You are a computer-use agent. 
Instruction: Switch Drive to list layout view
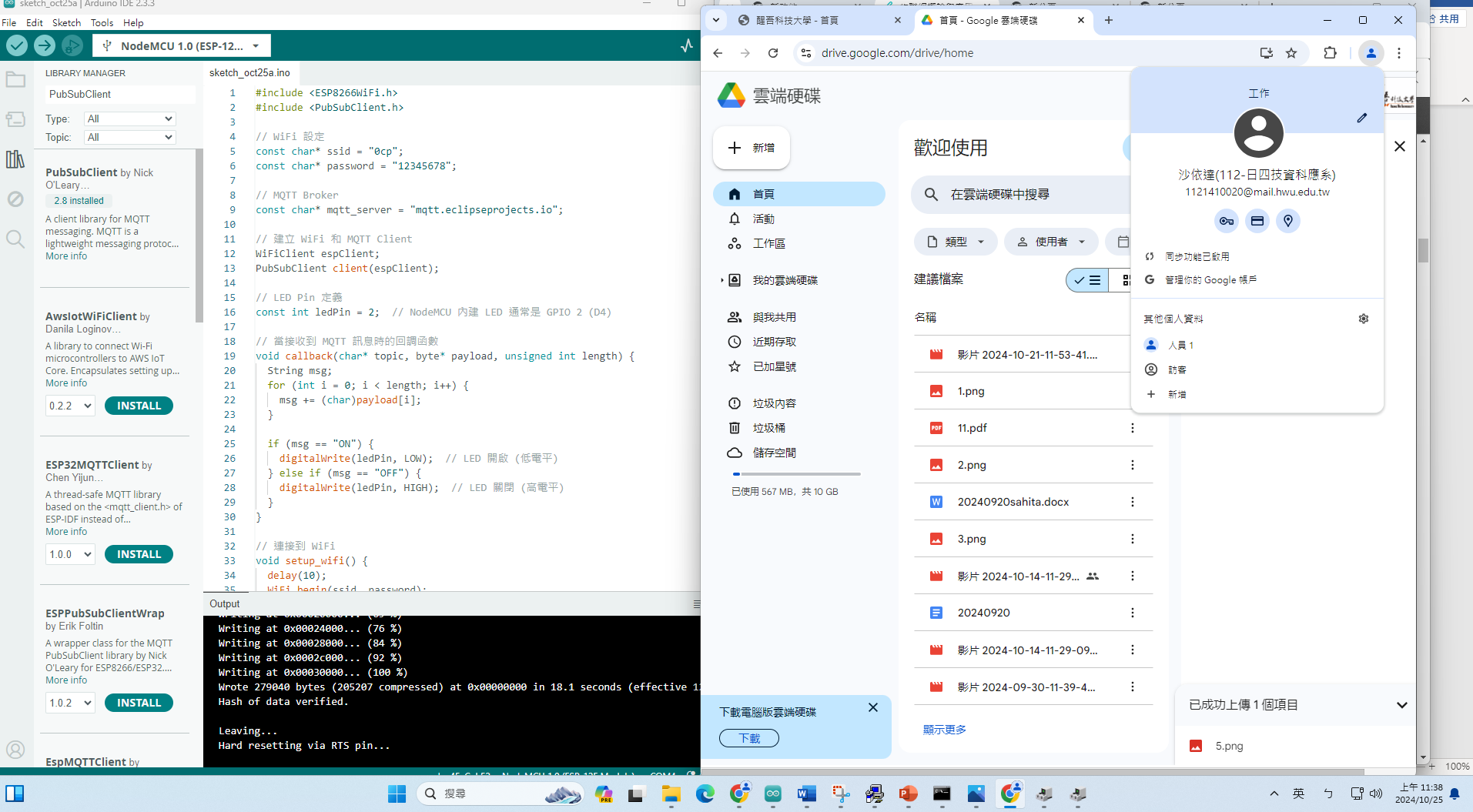pos(1087,280)
